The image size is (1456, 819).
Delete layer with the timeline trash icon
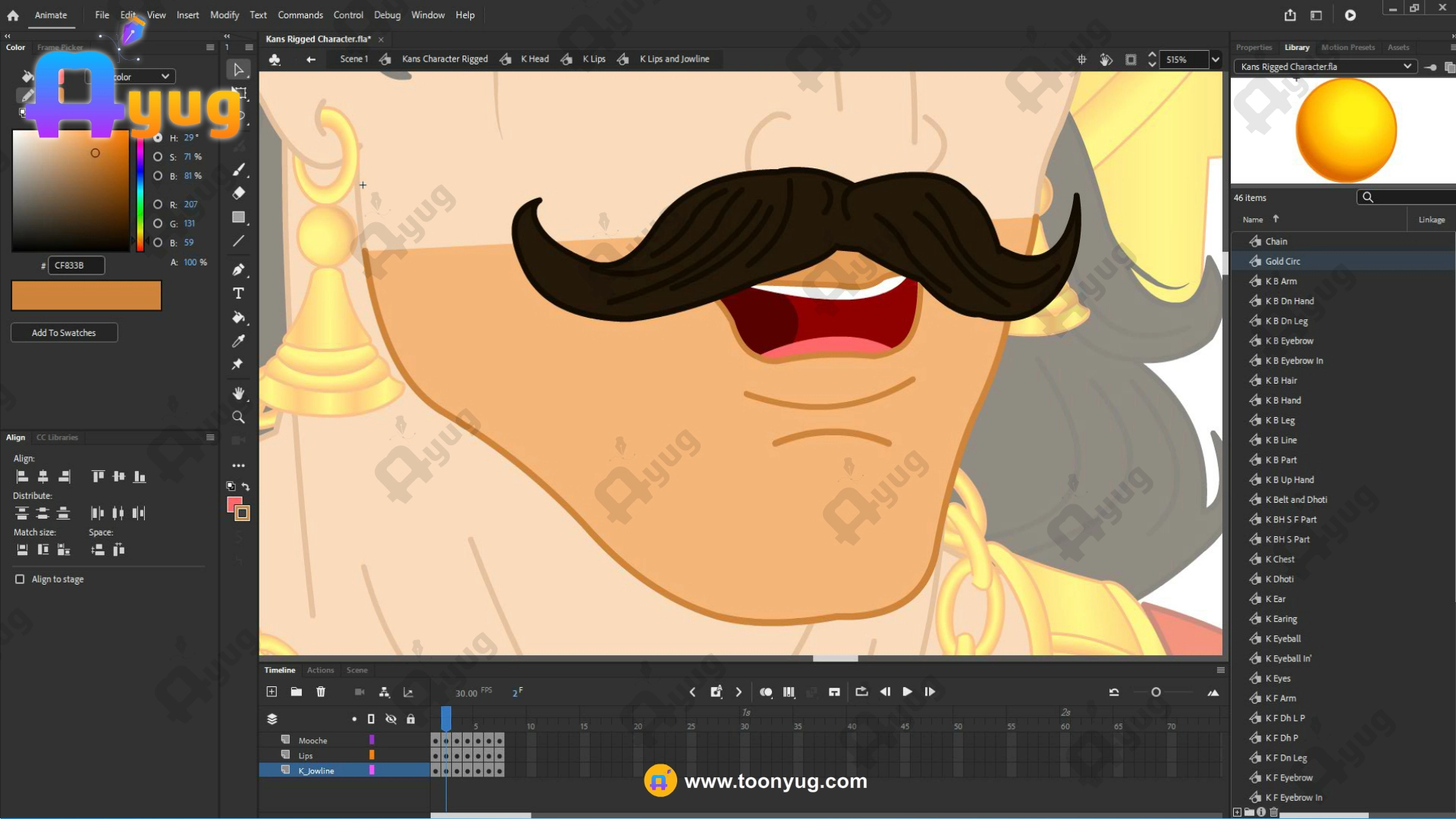pyautogui.click(x=321, y=692)
